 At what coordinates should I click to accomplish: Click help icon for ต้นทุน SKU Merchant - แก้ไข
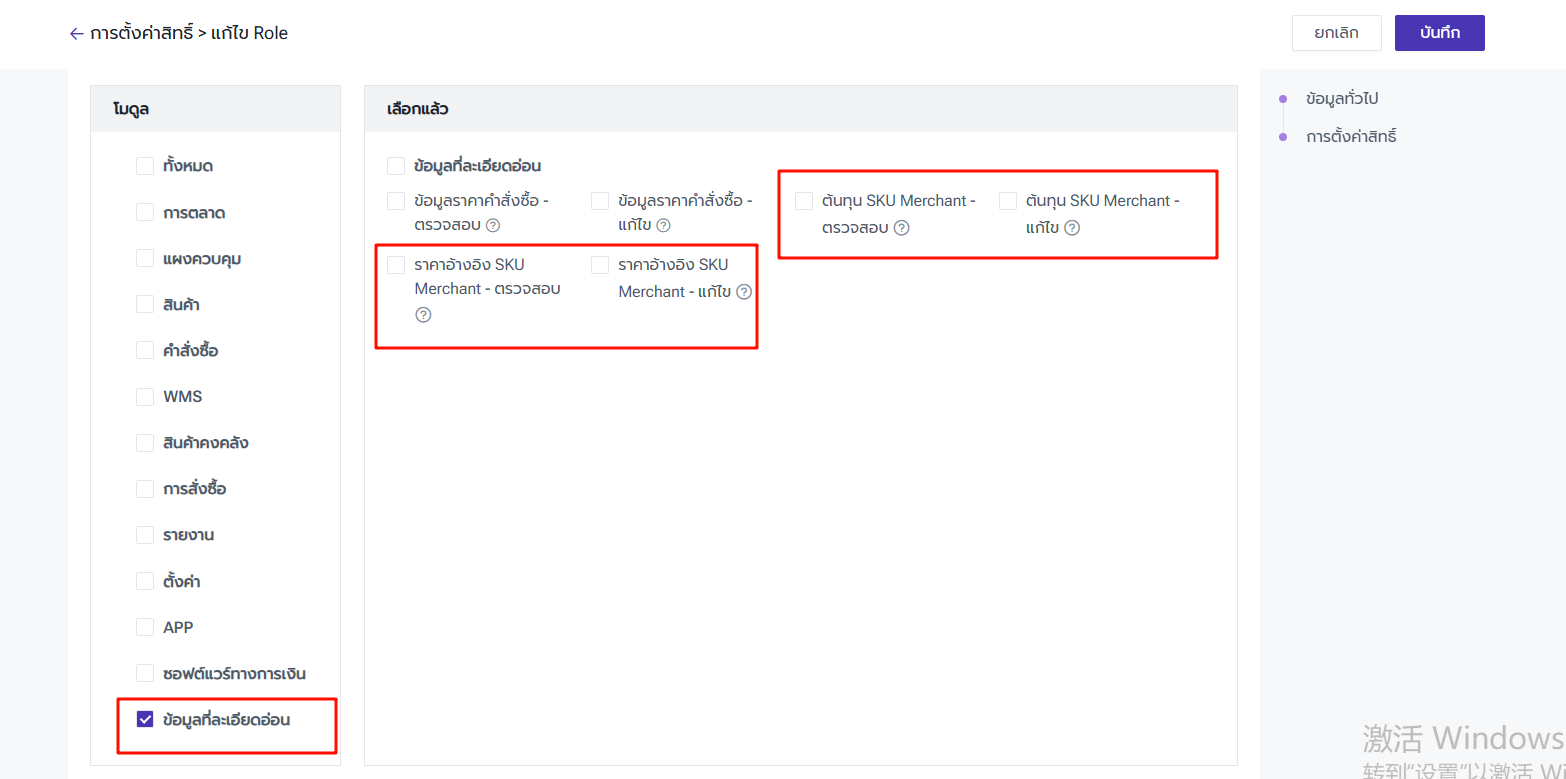coord(1071,228)
